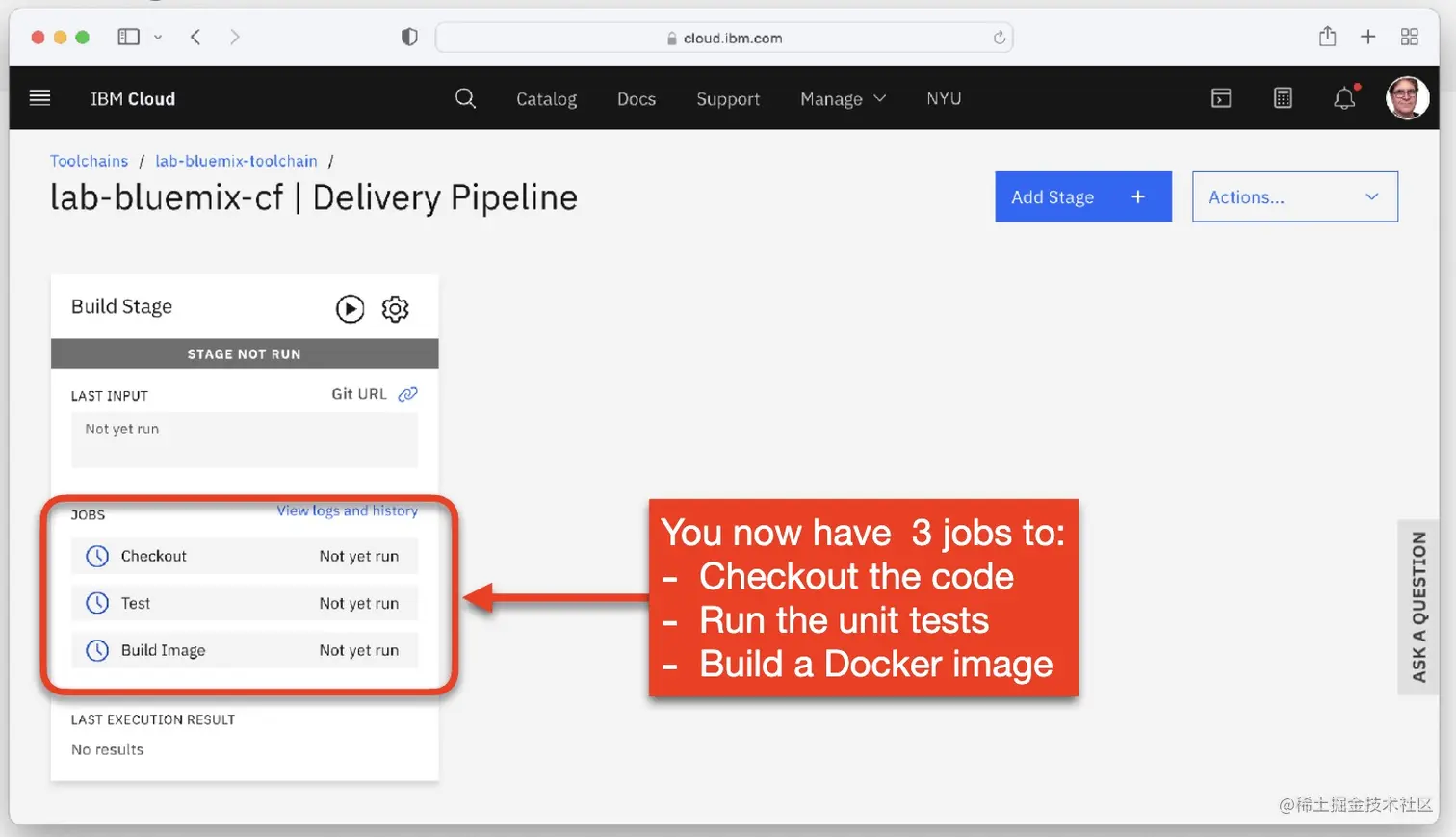Open lab-bluemix-toolchain breadcrumb link

[236, 161]
